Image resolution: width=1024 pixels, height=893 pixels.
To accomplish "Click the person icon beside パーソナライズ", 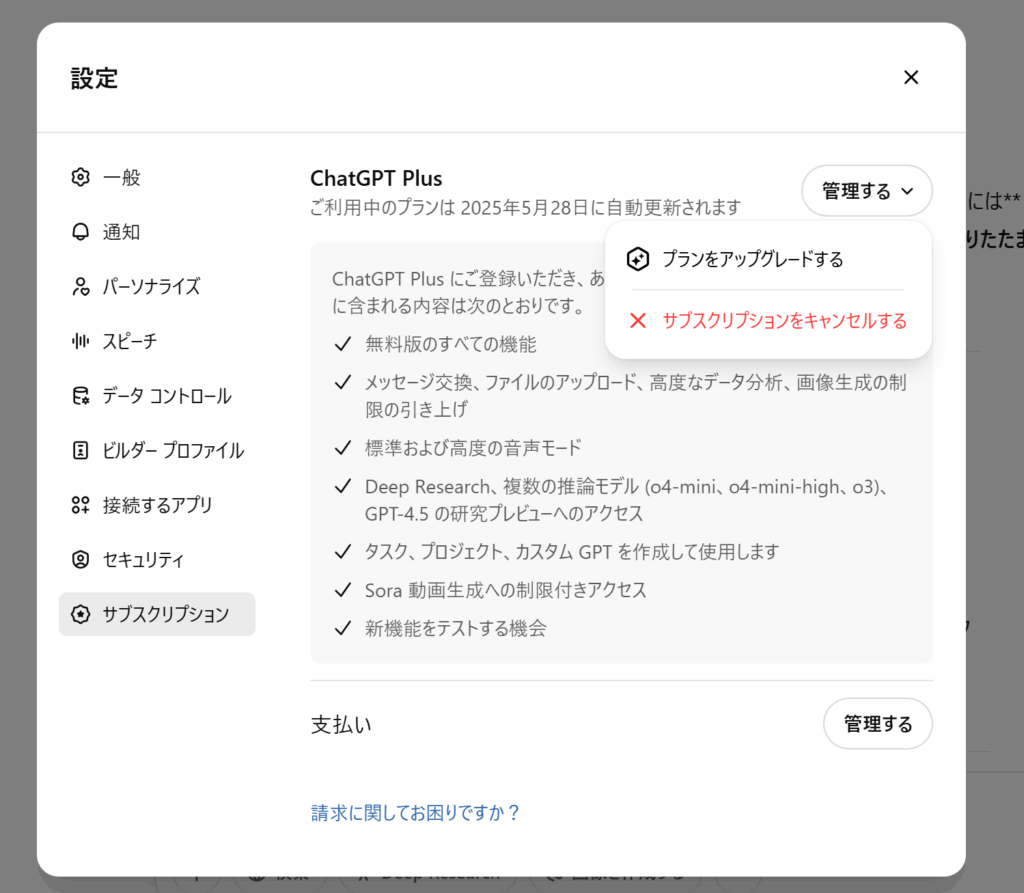I will coord(80,286).
